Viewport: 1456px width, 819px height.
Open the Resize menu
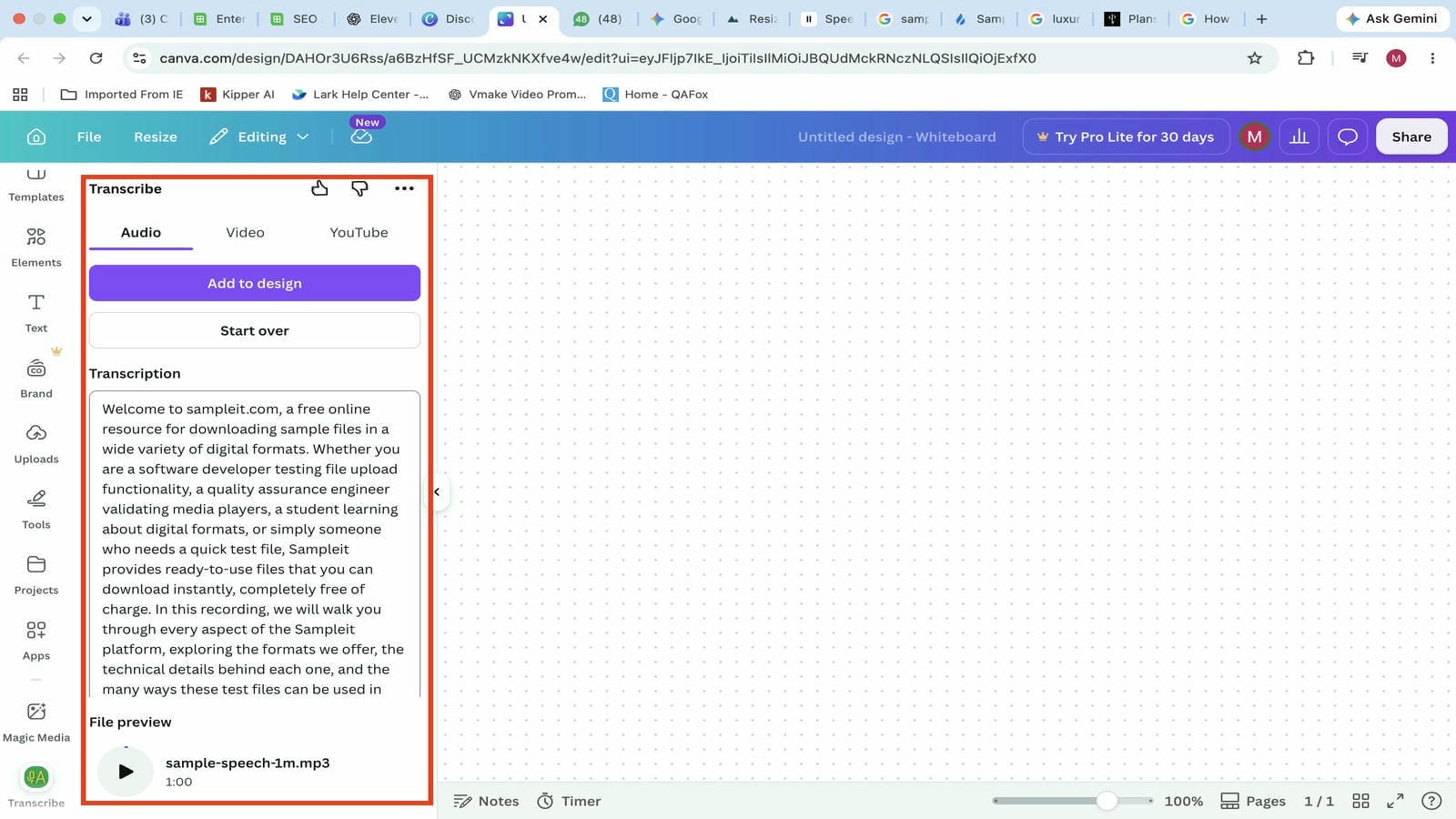click(x=156, y=136)
